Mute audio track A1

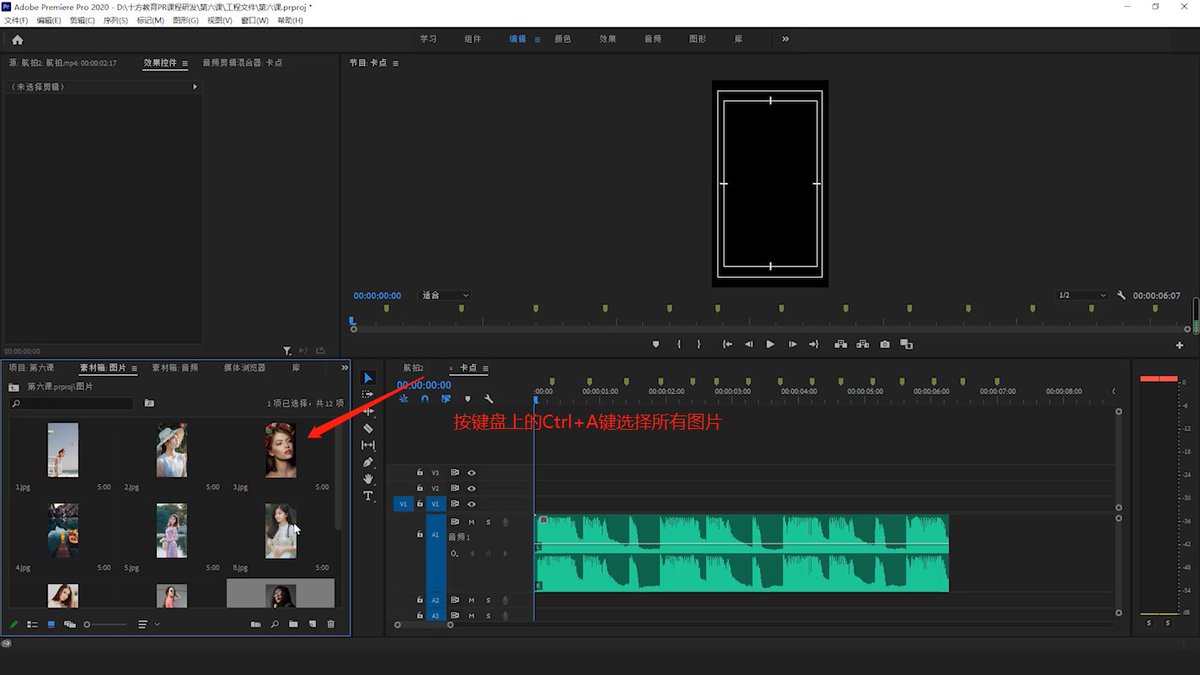471,522
